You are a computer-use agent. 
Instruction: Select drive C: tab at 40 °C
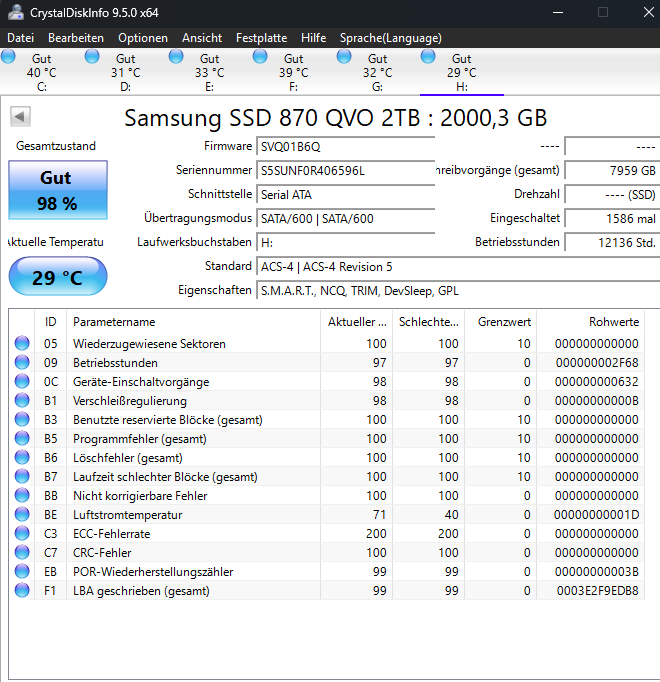coord(42,72)
